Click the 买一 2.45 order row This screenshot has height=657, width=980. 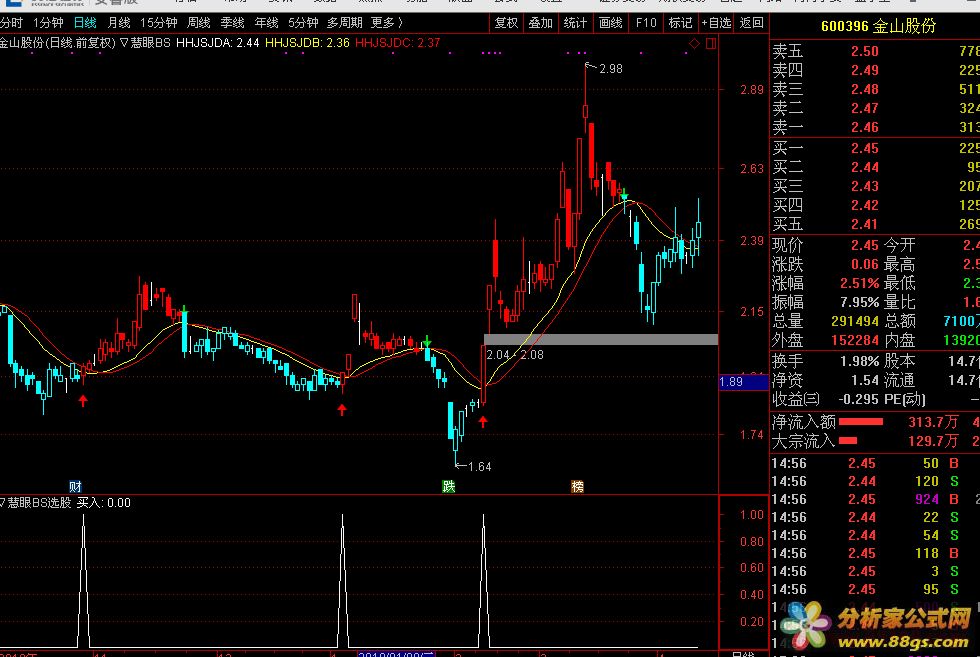876,148
